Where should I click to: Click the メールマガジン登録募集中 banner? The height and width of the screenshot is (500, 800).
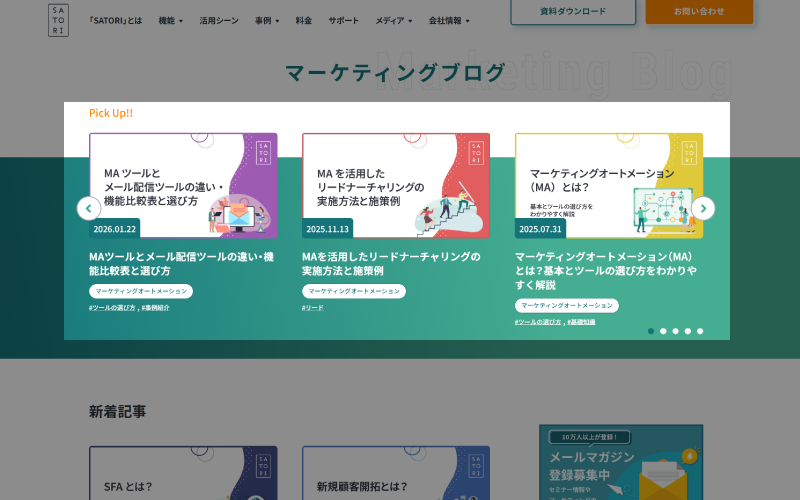pyautogui.click(x=621, y=462)
